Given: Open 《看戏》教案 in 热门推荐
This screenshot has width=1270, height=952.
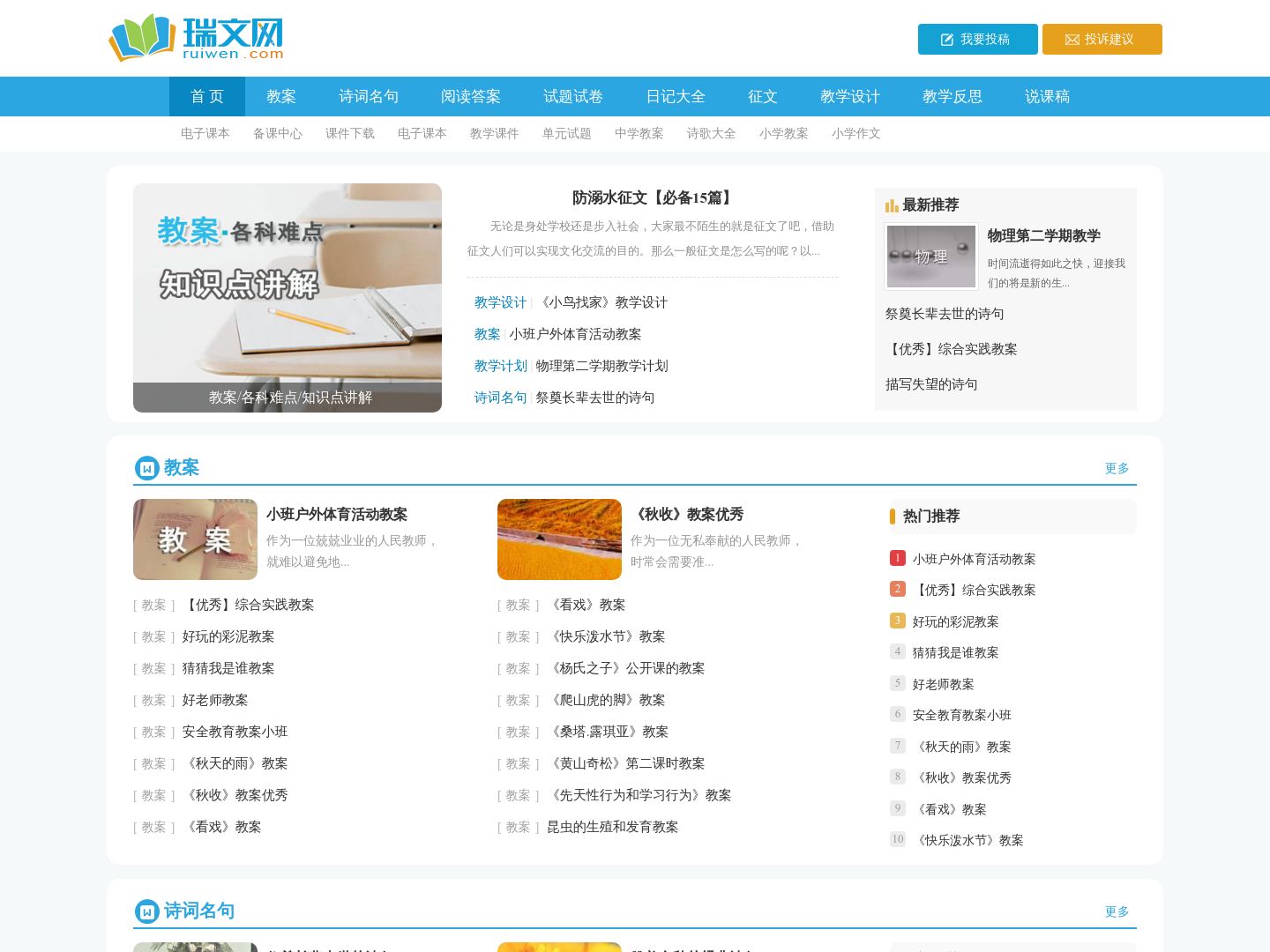Looking at the screenshot, I should [x=950, y=809].
